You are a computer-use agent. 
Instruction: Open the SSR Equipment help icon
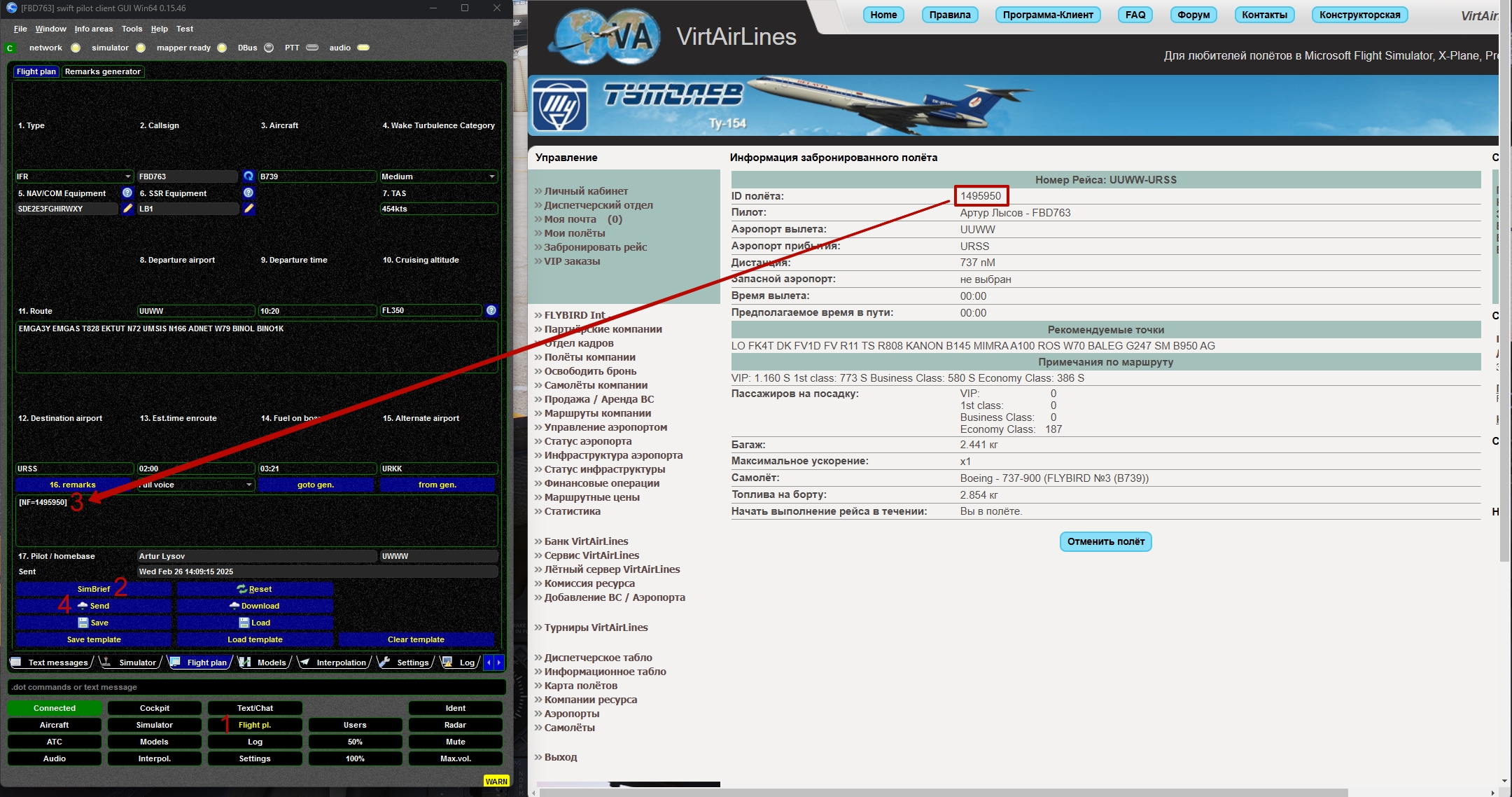pos(248,193)
